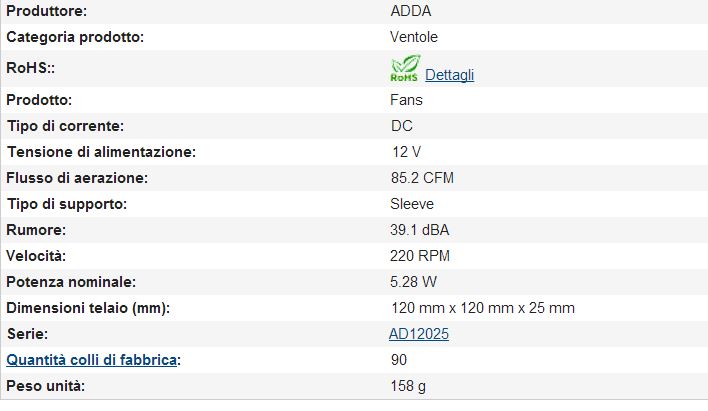This screenshot has width=708, height=411.
Task: Select the Ventole category value
Action: [414, 37]
